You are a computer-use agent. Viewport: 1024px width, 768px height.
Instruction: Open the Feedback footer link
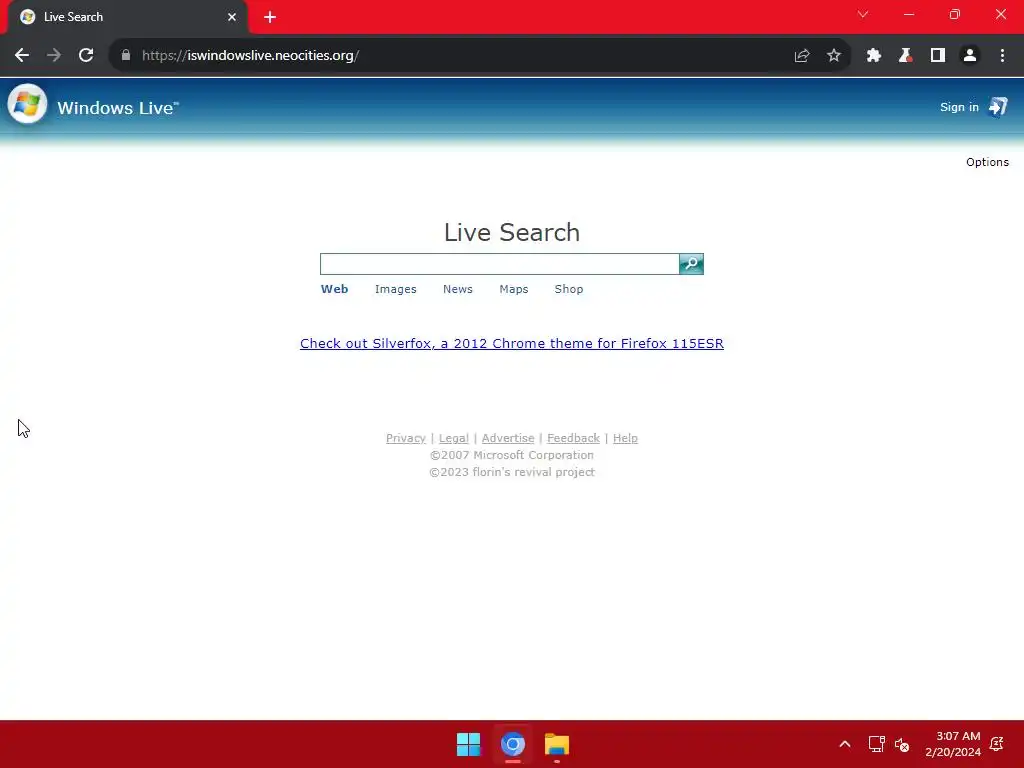[x=573, y=438]
